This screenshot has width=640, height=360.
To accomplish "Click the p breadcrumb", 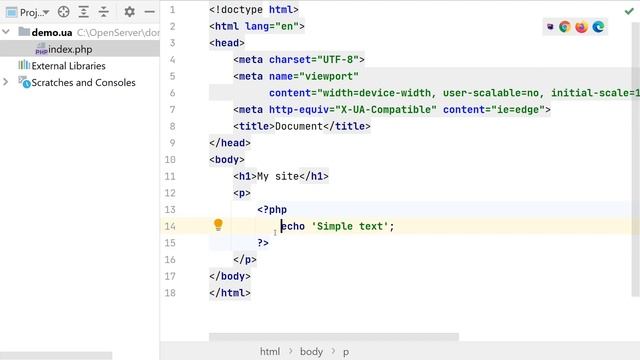I will [346, 352].
